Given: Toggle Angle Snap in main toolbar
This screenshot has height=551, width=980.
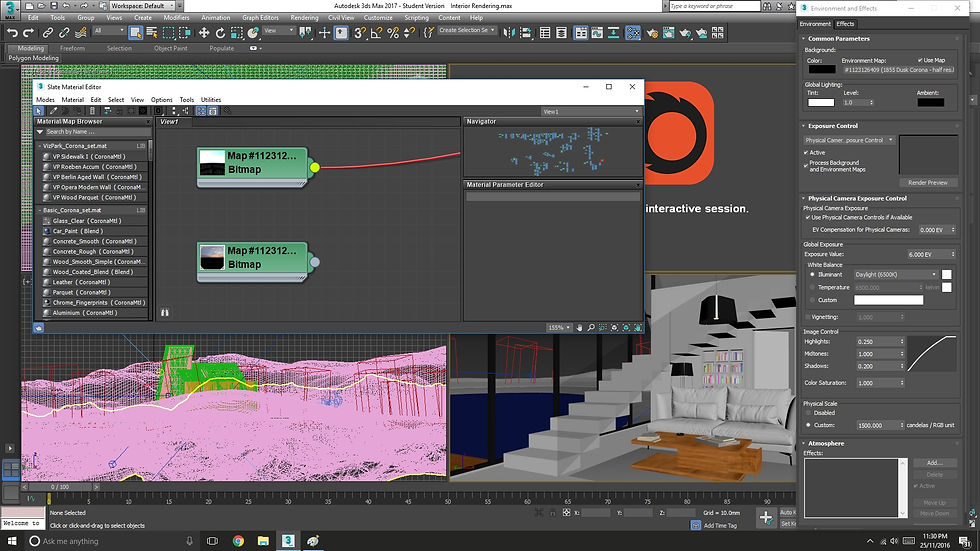Looking at the screenshot, I should point(376,32).
